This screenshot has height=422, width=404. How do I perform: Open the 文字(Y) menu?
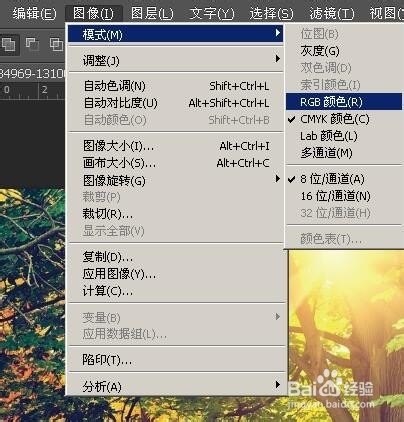(x=212, y=14)
